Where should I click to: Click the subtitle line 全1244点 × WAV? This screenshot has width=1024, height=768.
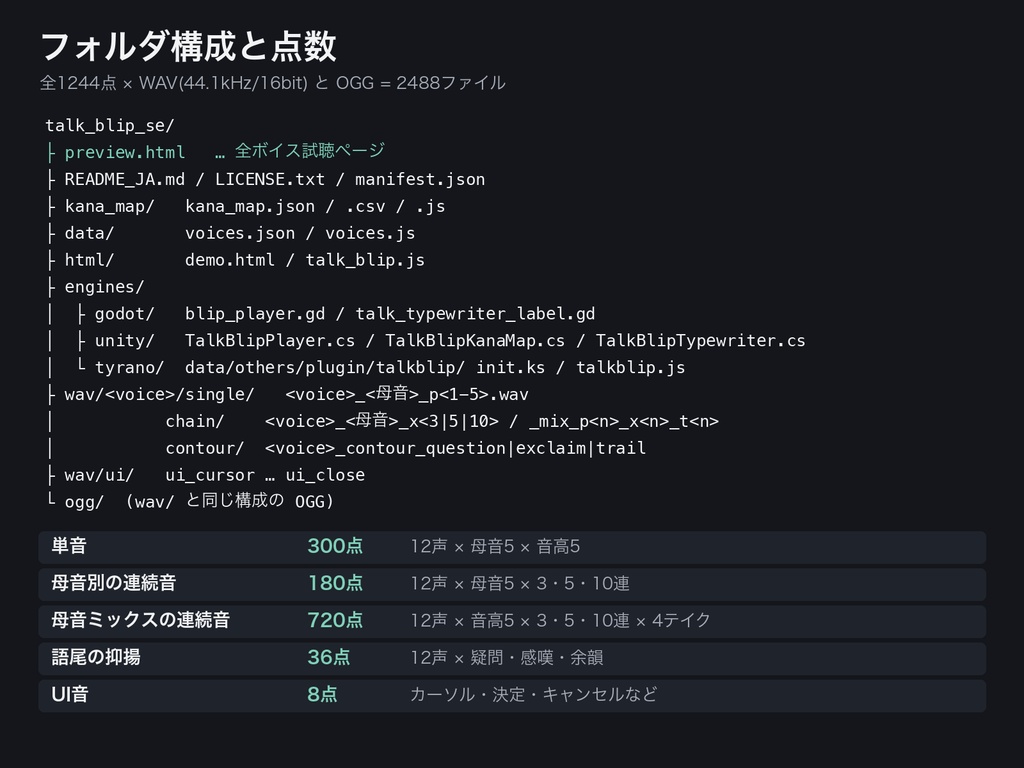[272, 83]
